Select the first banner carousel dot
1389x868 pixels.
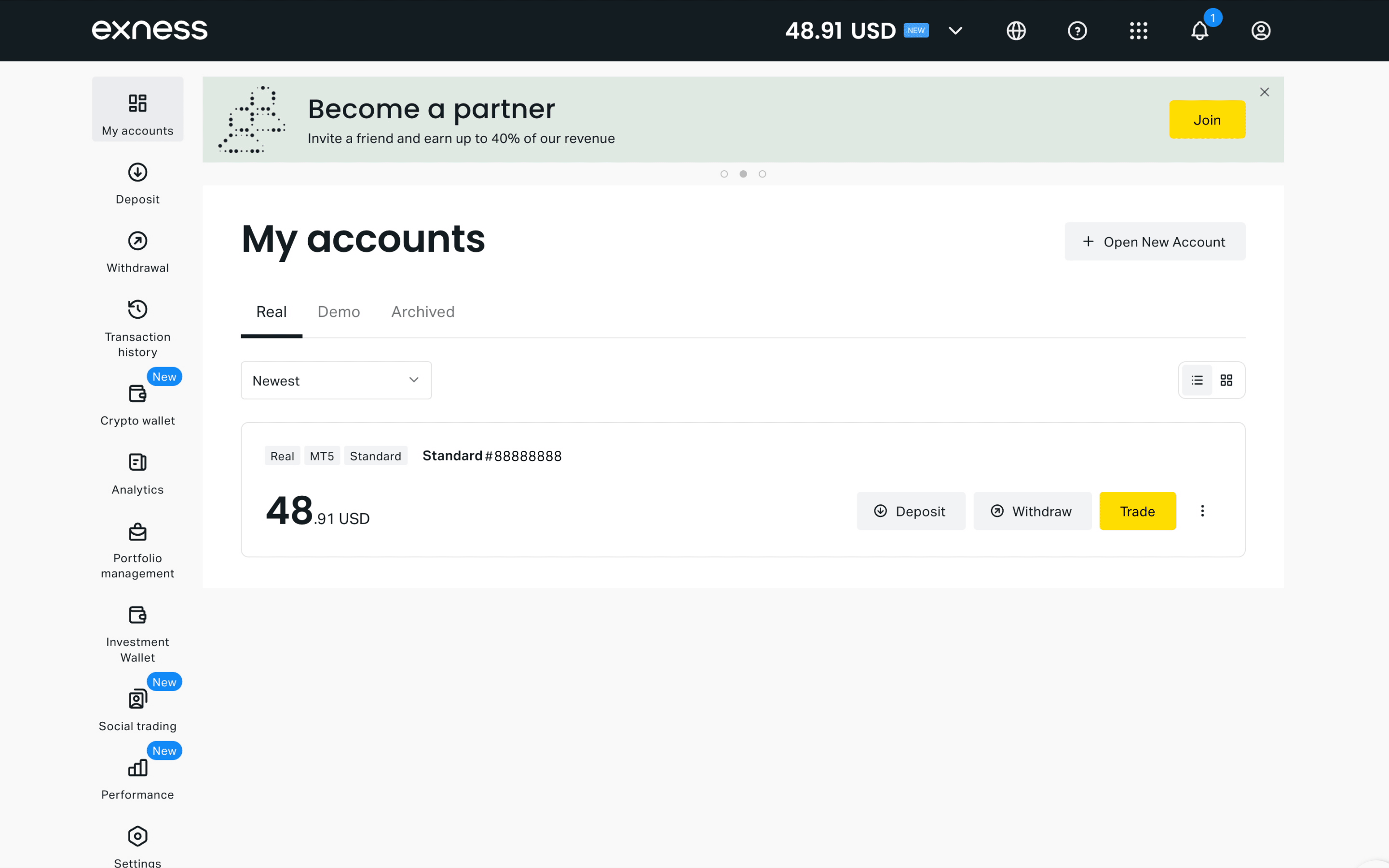pos(724,174)
